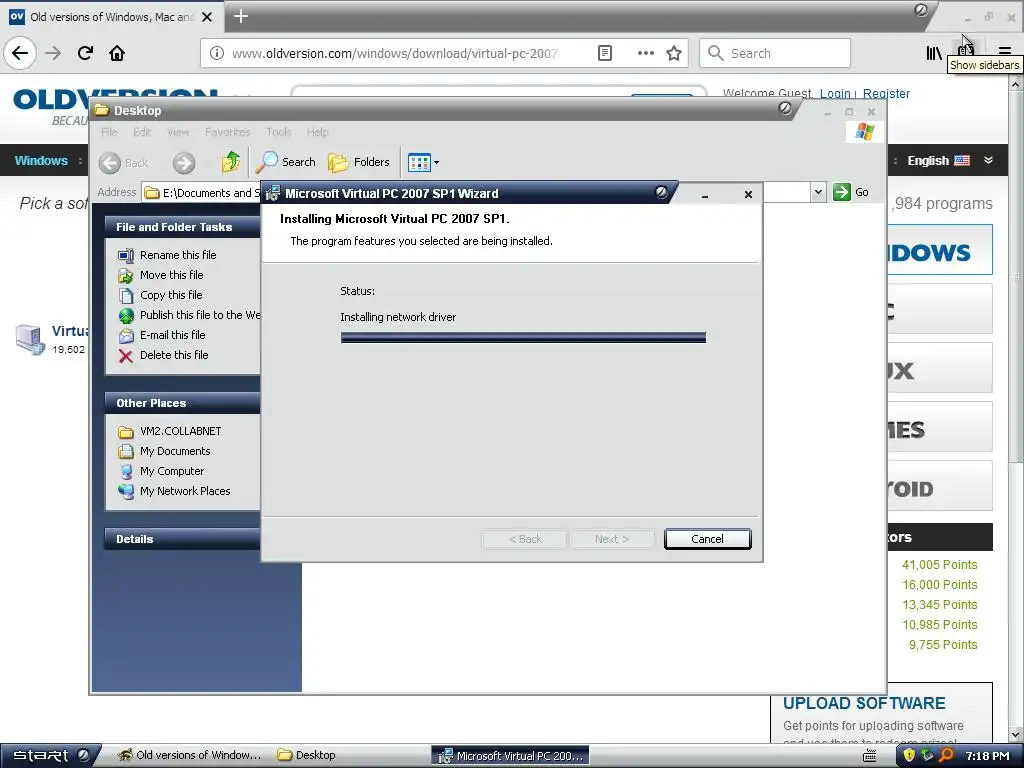This screenshot has height=768, width=1024.
Task: Click Register link on oldversion page
Action: click(886, 93)
